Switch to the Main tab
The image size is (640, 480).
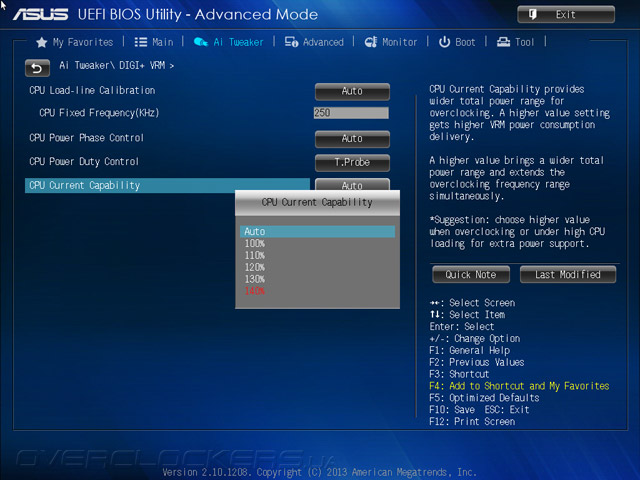(162, 42)
